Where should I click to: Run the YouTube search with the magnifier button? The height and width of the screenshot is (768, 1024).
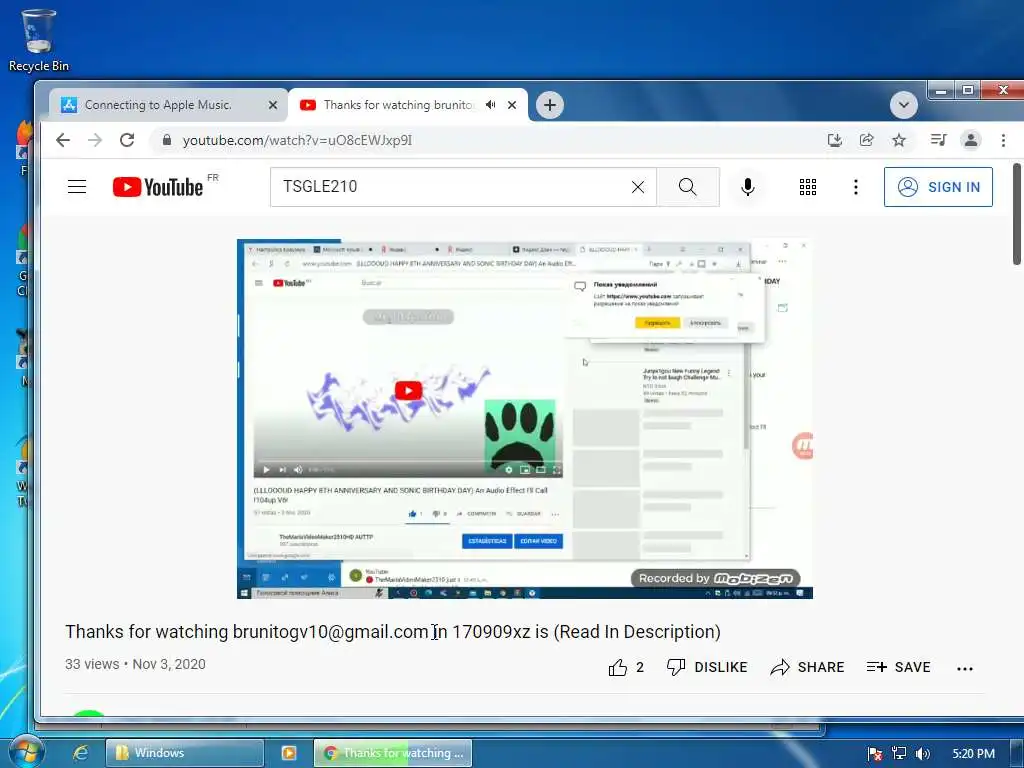[x=688, y=187]
